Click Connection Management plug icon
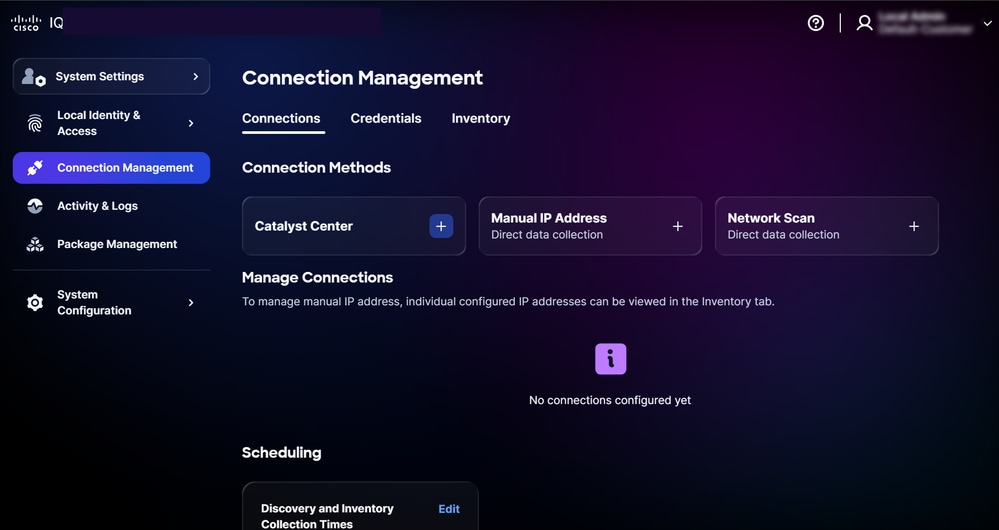Viewport: 999px width, 530px height. point(35,168)
